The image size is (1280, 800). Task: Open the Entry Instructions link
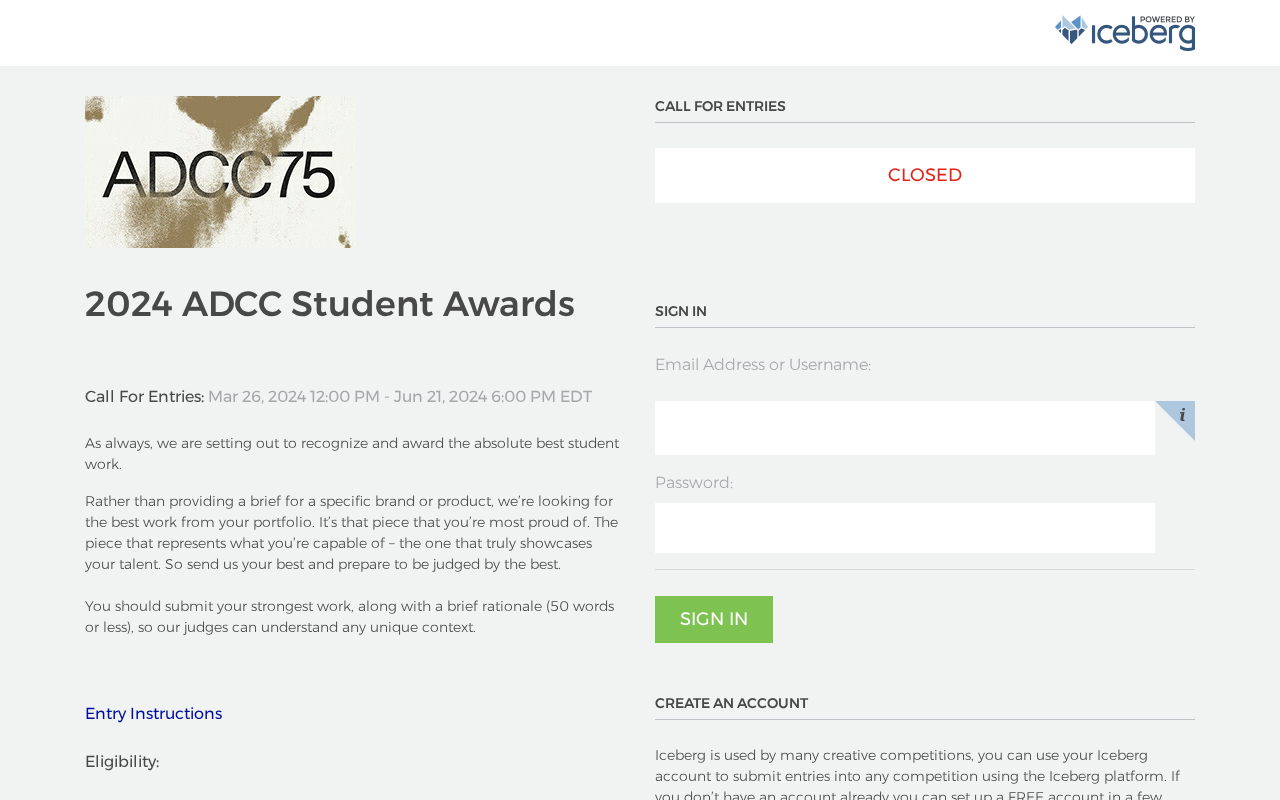click(x=154, y=714)
